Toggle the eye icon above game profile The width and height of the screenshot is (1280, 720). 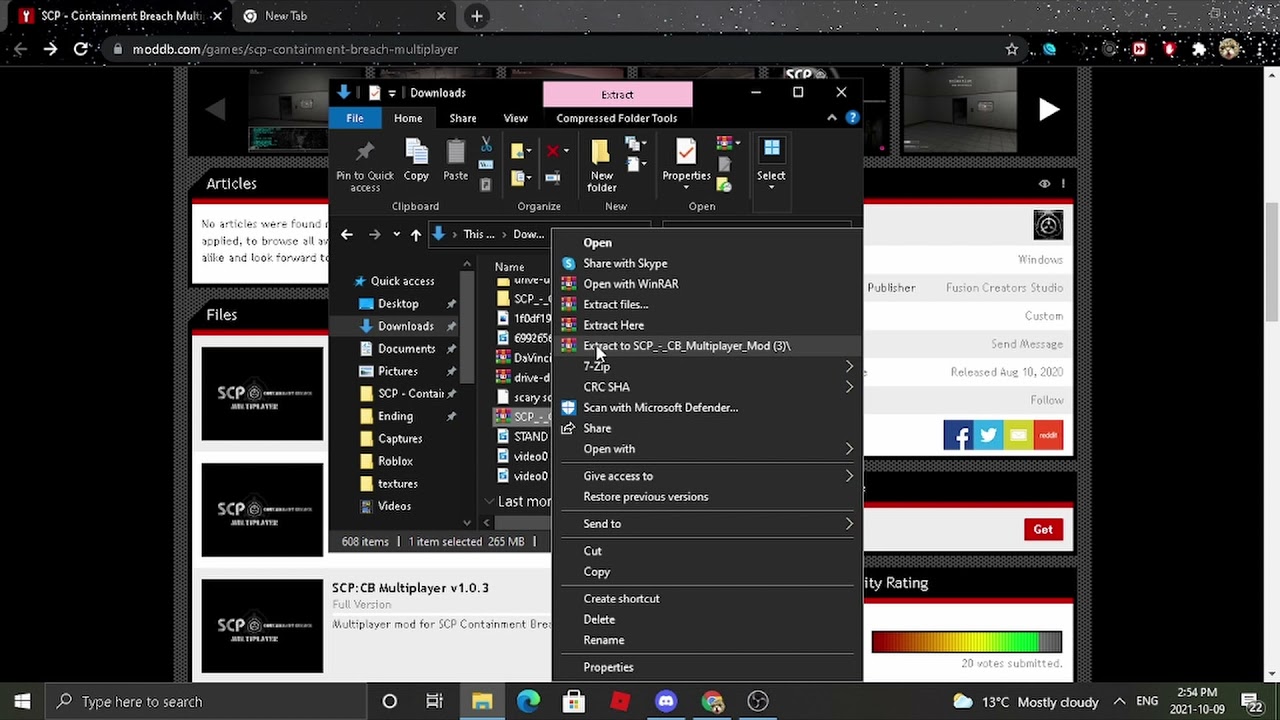(1044, 184)
